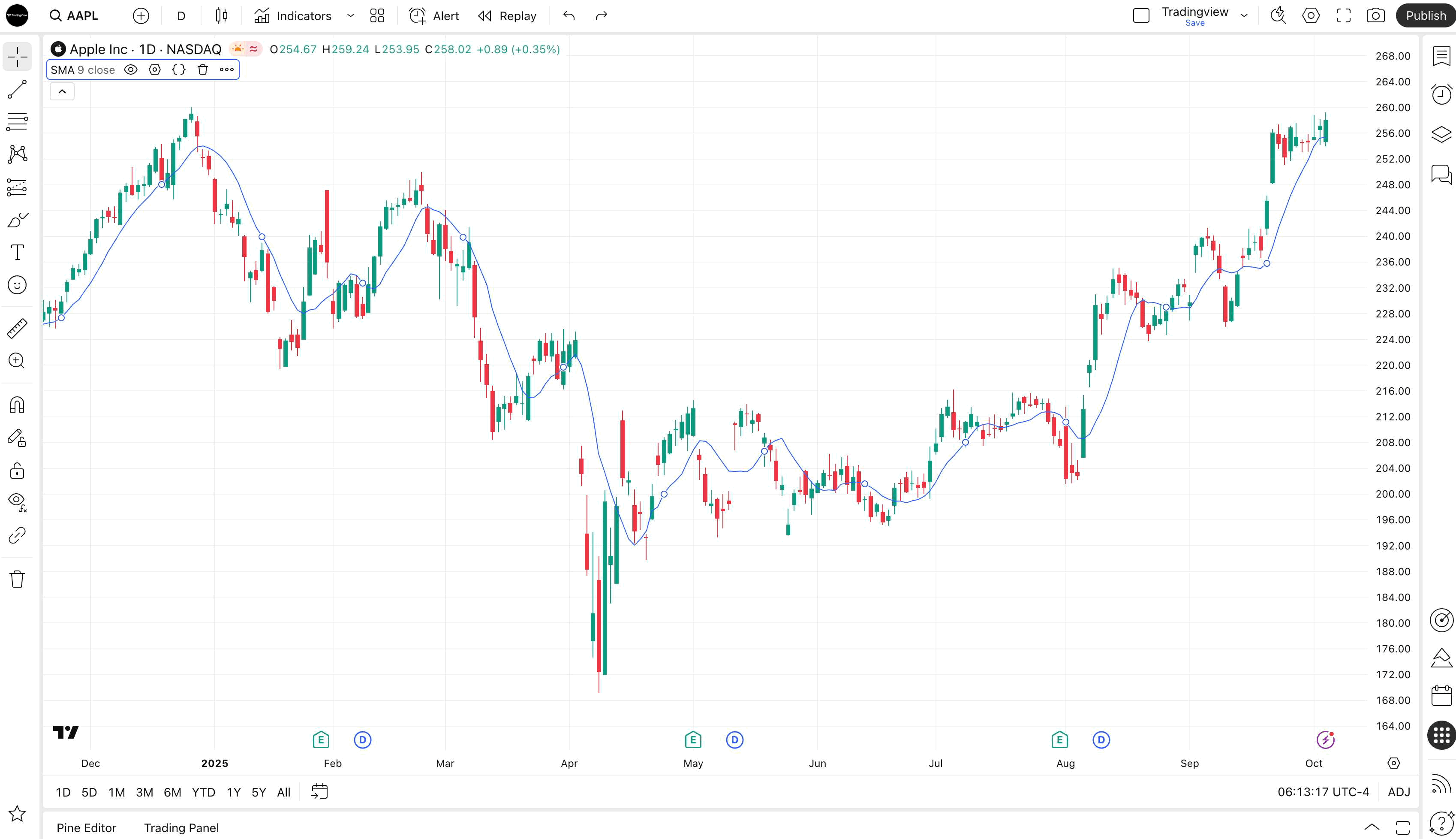Screen dimensions: 1456x839
Task: Select the trend line drawing tool
Action: coord(17,89)
